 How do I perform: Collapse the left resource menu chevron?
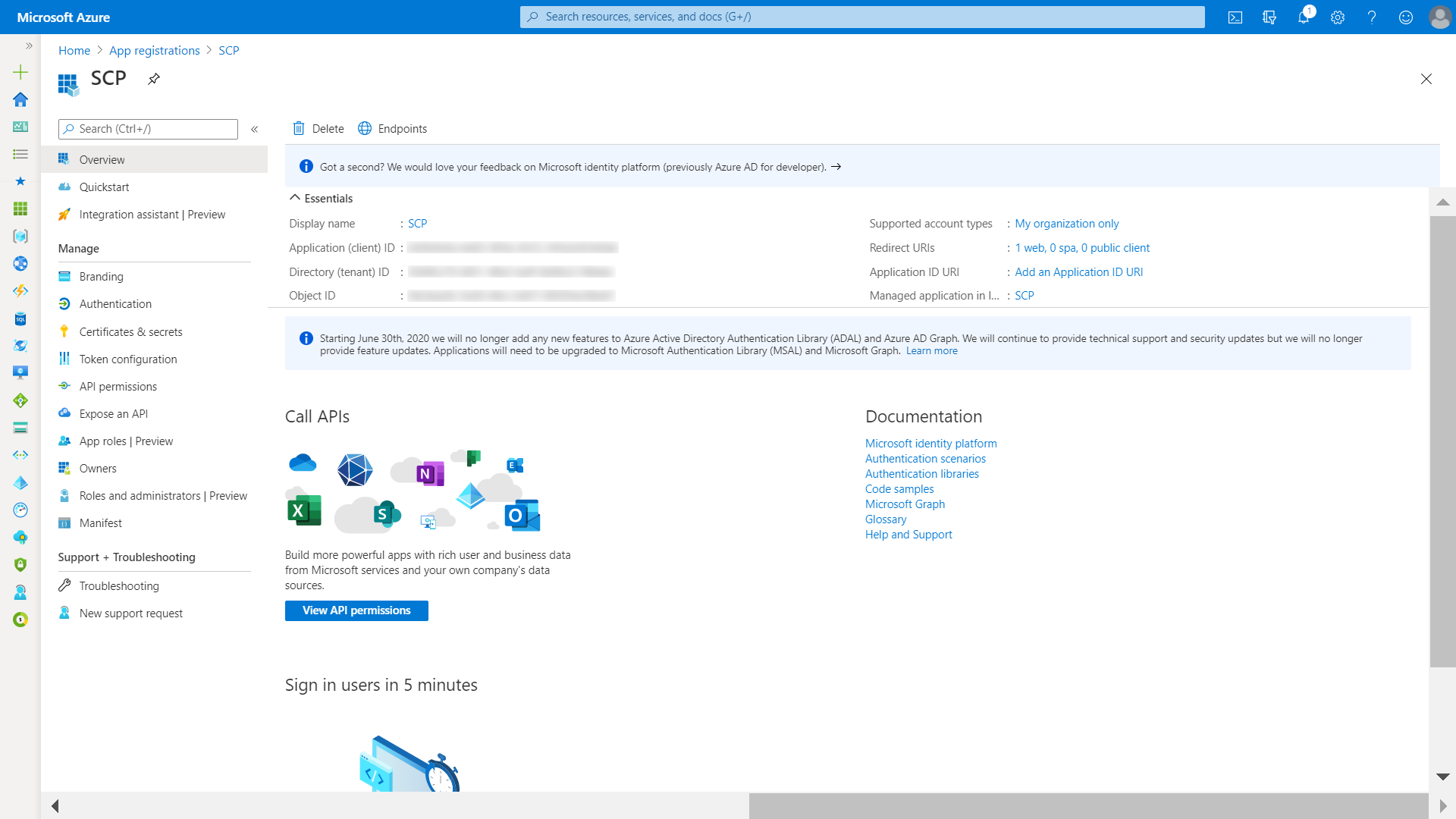(255, 130)
